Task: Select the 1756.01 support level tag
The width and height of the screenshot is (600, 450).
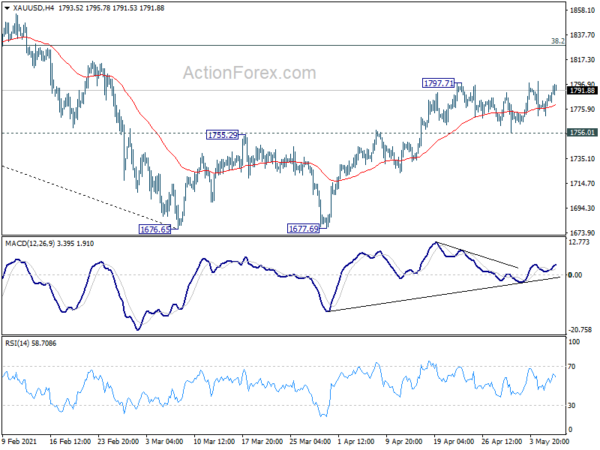Action: pyautogui.click(x=581, y=132)
